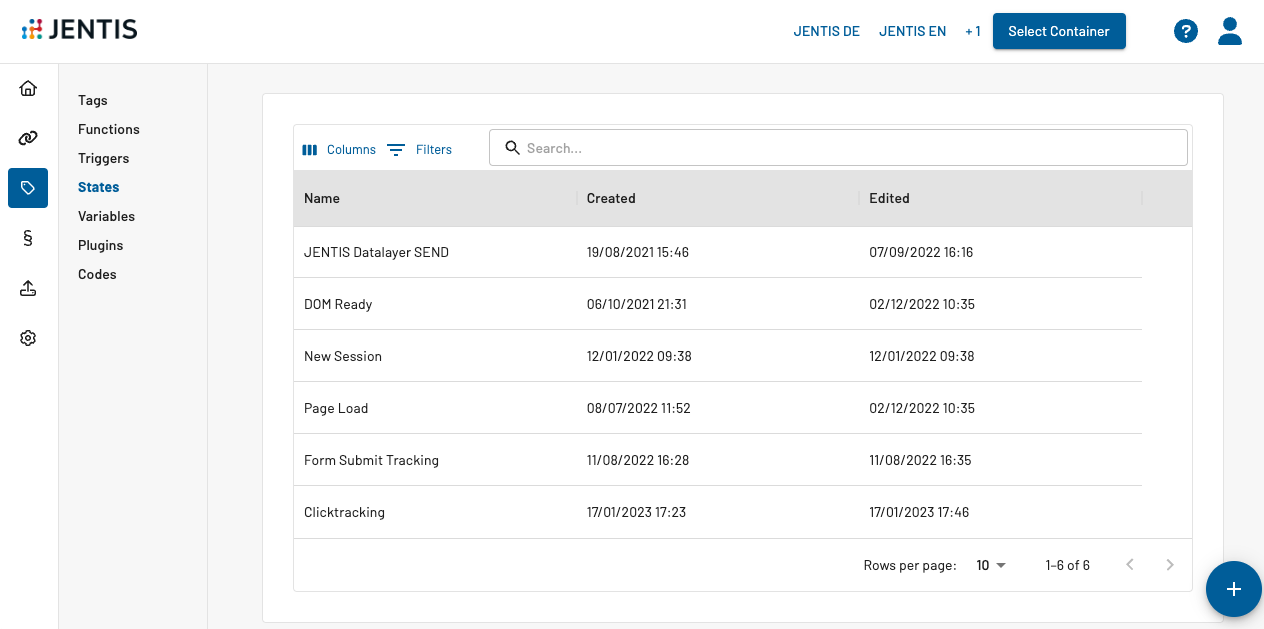Click the Select Container button
The width and height of the screenshot is (1264, 629).
(x=1059, y=31)
